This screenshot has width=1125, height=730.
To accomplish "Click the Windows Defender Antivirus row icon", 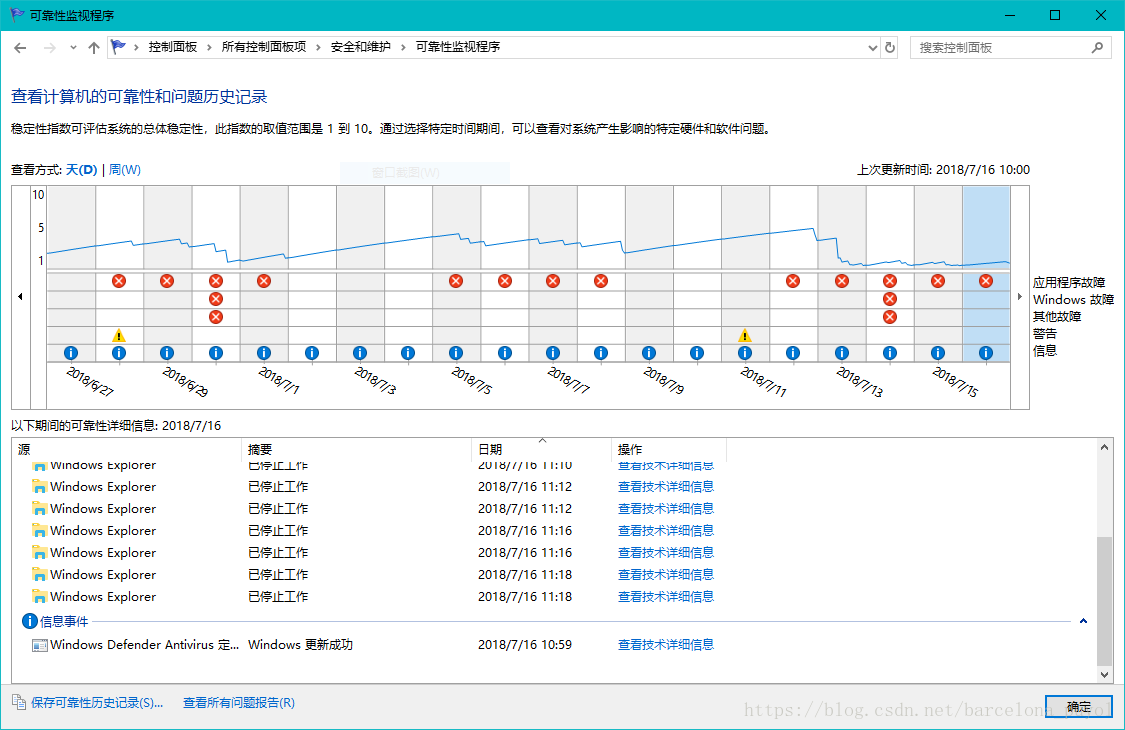I will click(x=39, y=645).
